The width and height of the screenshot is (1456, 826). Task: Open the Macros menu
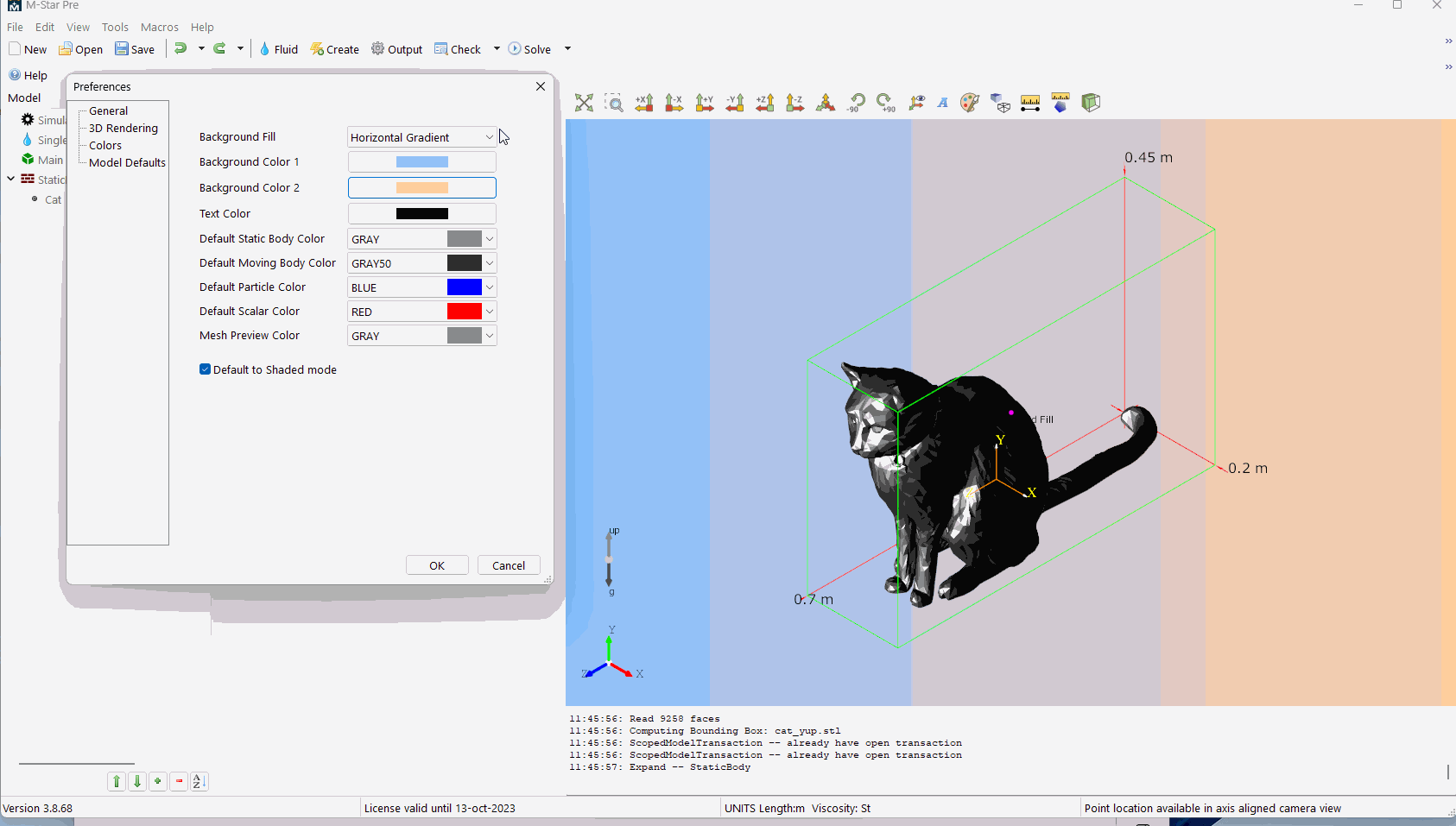[x=160, y=27]
